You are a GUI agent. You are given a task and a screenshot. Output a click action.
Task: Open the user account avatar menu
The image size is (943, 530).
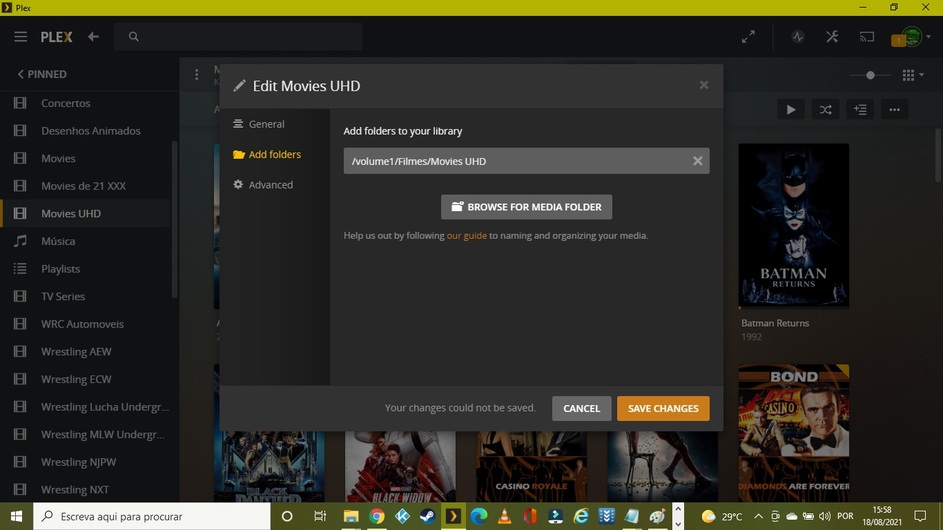coord(911,37)
